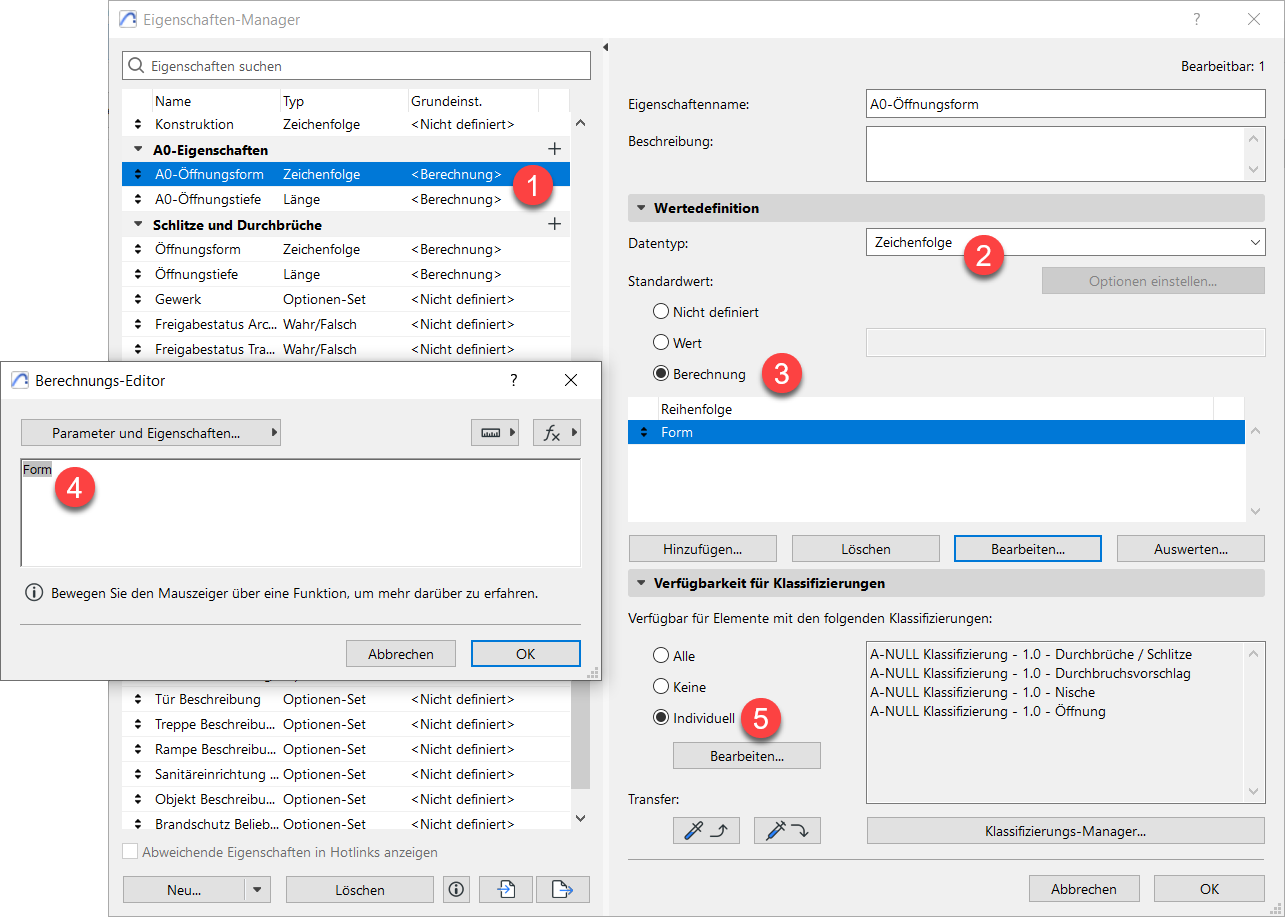The height and width of the screenshot is (917, 1285).
Task: Sort list by Typ column header
Action: pos(343,101)
